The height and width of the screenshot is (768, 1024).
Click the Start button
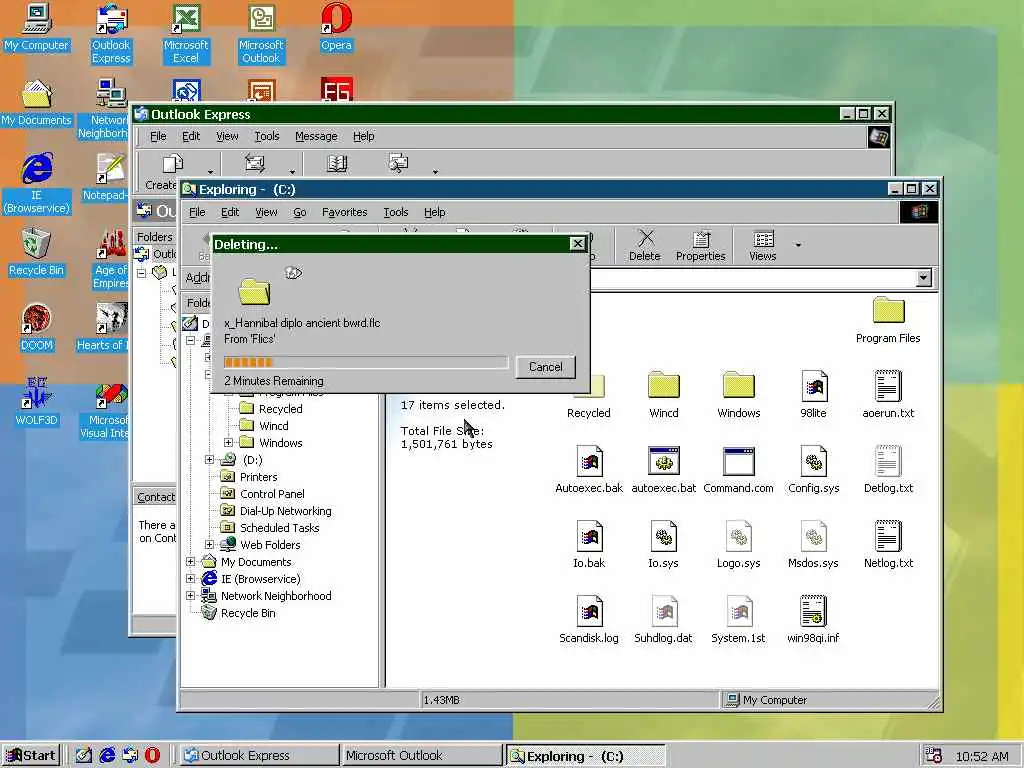(x=31, y=756)
